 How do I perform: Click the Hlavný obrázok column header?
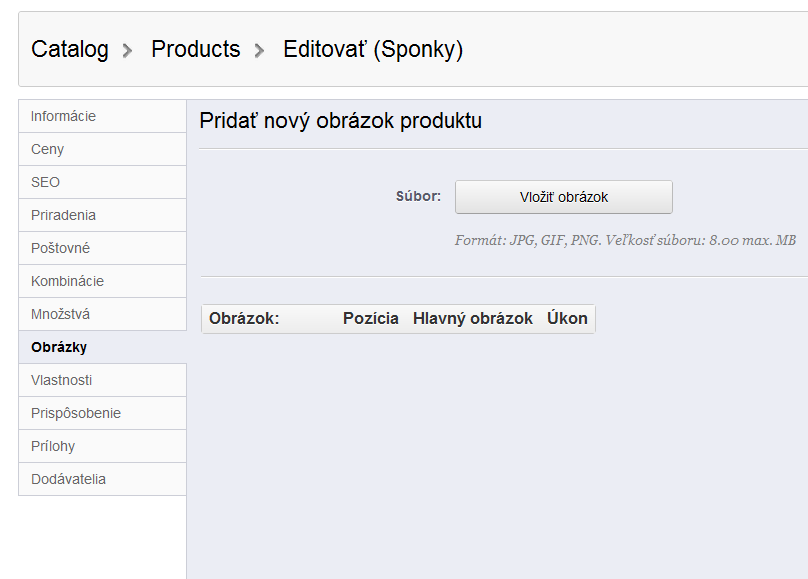tap(473, 319)
